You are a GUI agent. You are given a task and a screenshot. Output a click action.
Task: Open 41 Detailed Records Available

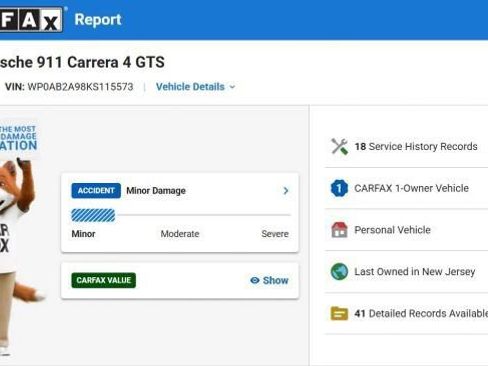tap(406, 313)
